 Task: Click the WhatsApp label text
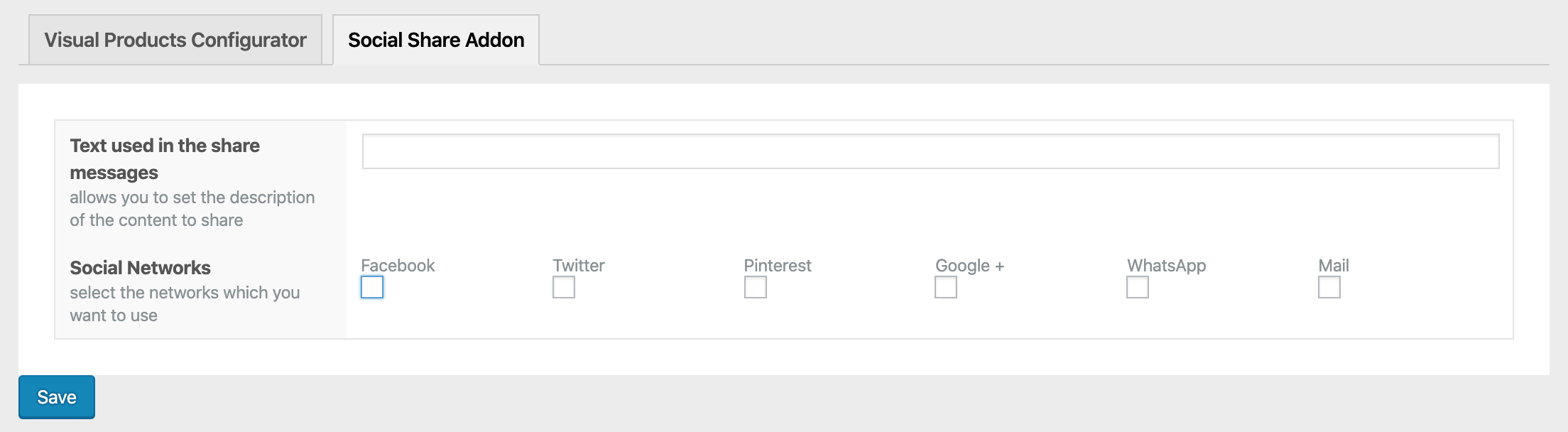click(x=1167, y=266)
